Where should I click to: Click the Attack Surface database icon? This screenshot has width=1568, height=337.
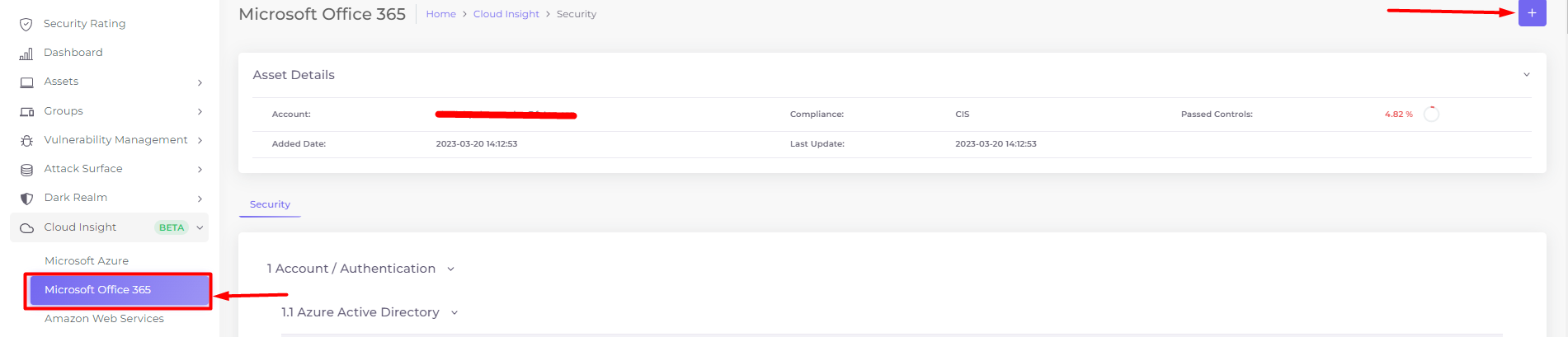(26, 170)
